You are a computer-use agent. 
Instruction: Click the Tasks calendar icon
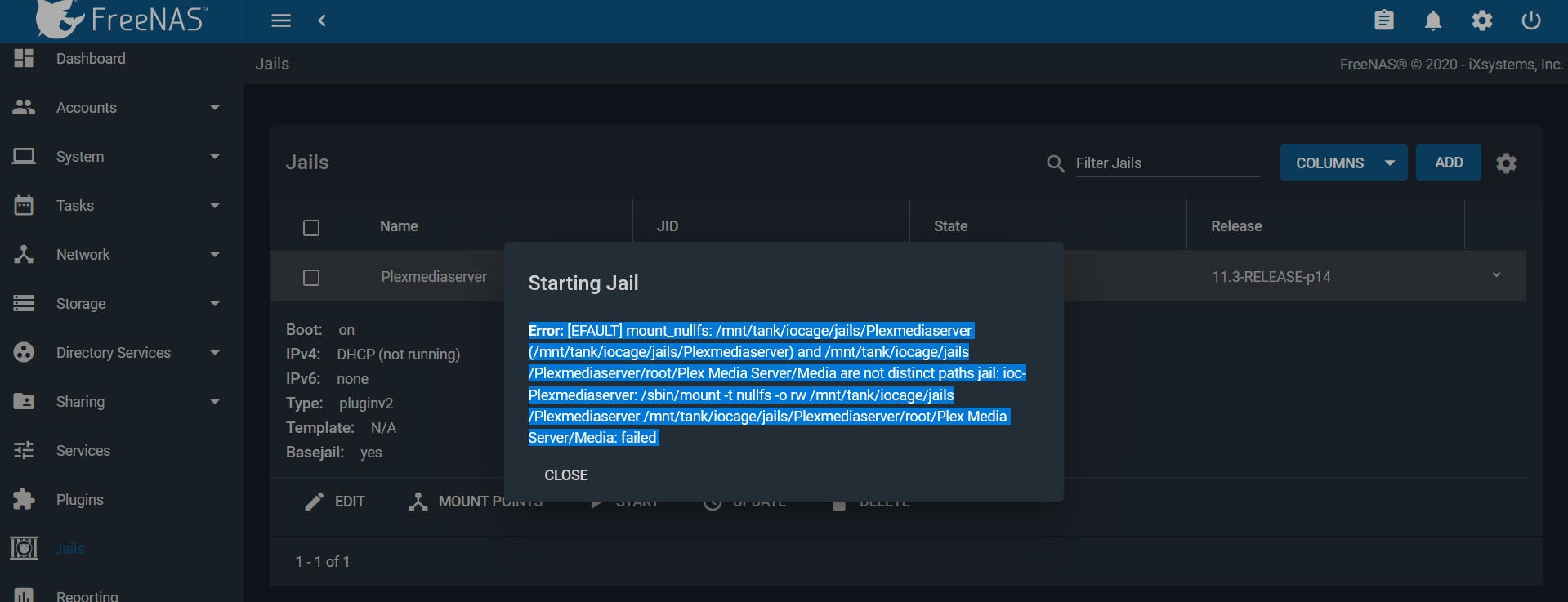click(24, 205)
